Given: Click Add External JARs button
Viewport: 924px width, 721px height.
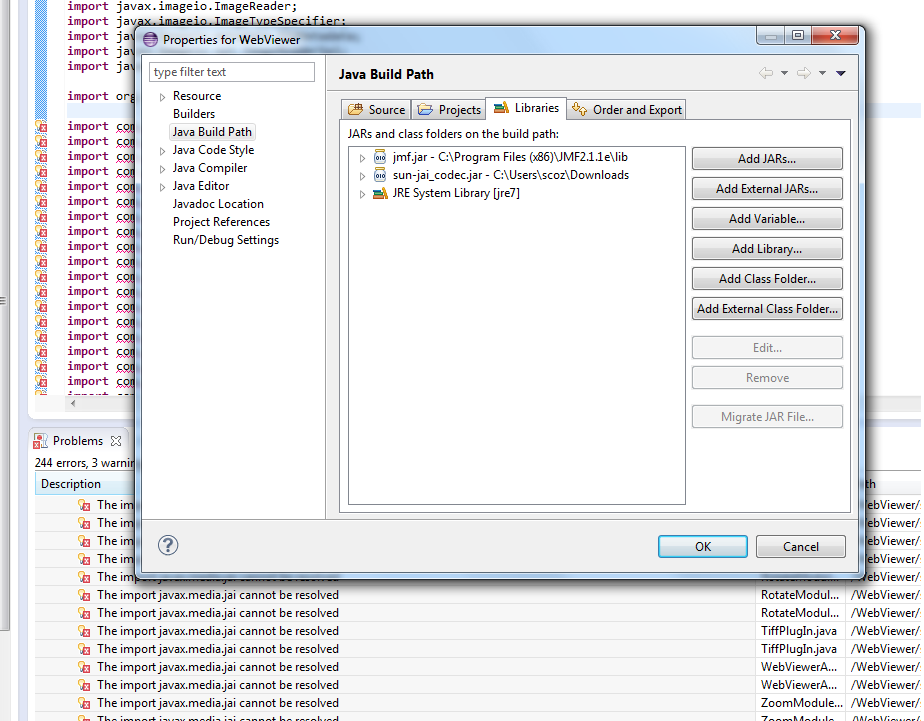Looking at the screenshot, I should pyautogui.click(x=766, y=189).
